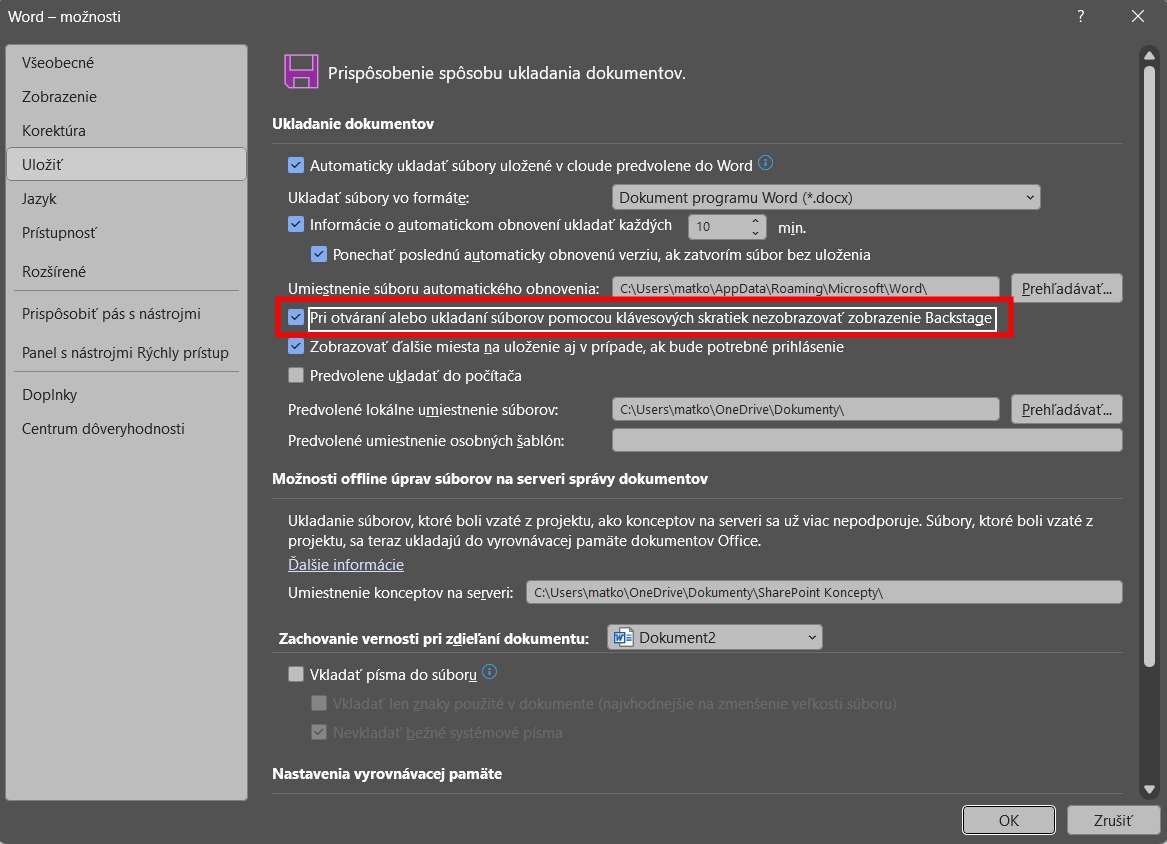Click the autorecover minutes value field
Viewport: 1167px width, 844px height.
coord(718,226)
